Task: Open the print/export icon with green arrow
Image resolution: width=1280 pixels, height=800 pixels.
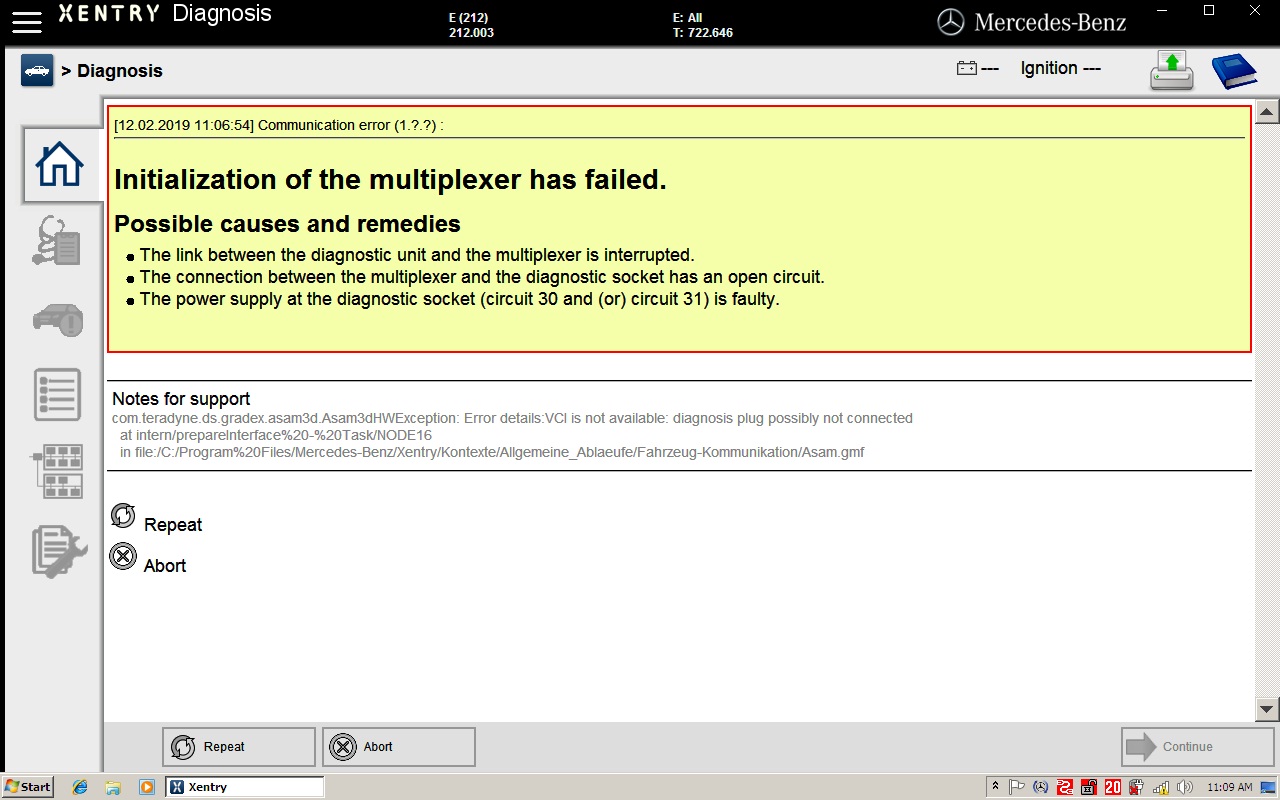Action: tap(1171, 71)
